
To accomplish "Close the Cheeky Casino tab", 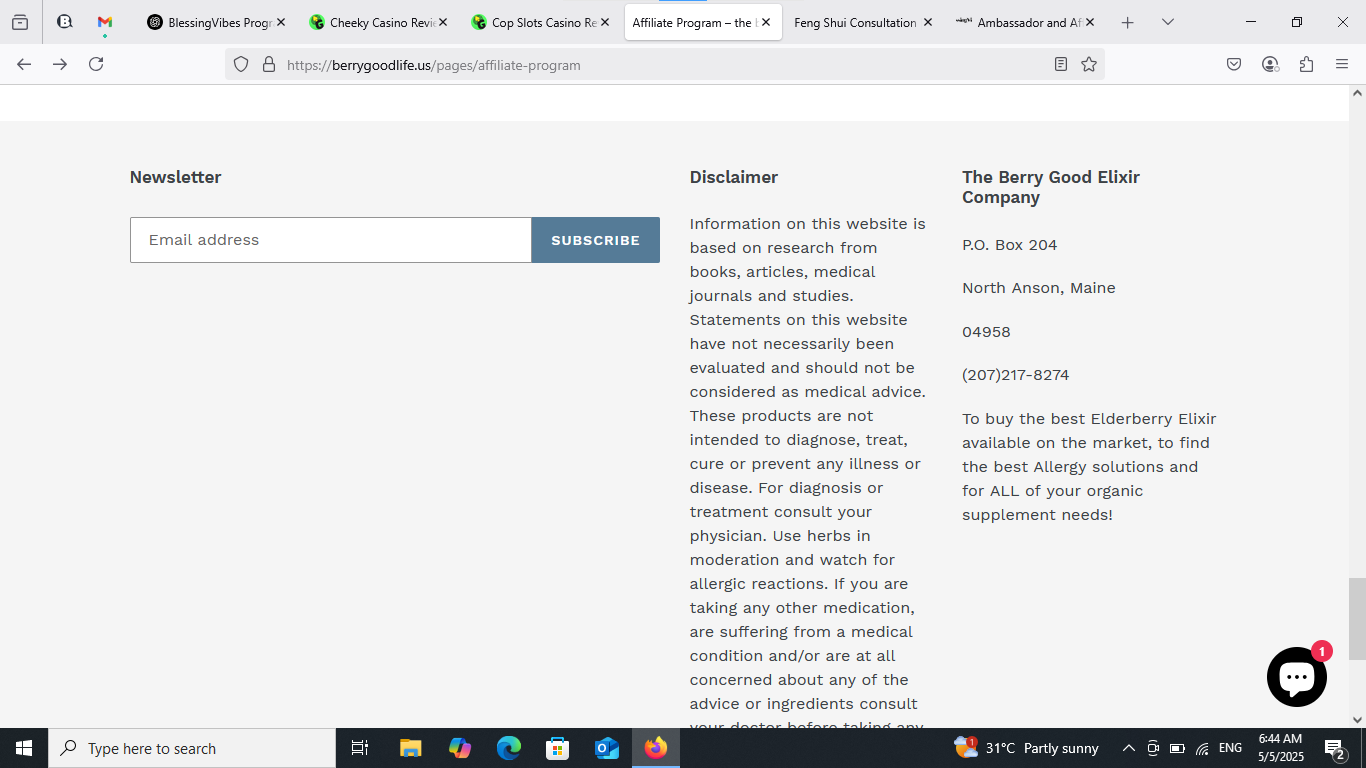I will (443, 22).
